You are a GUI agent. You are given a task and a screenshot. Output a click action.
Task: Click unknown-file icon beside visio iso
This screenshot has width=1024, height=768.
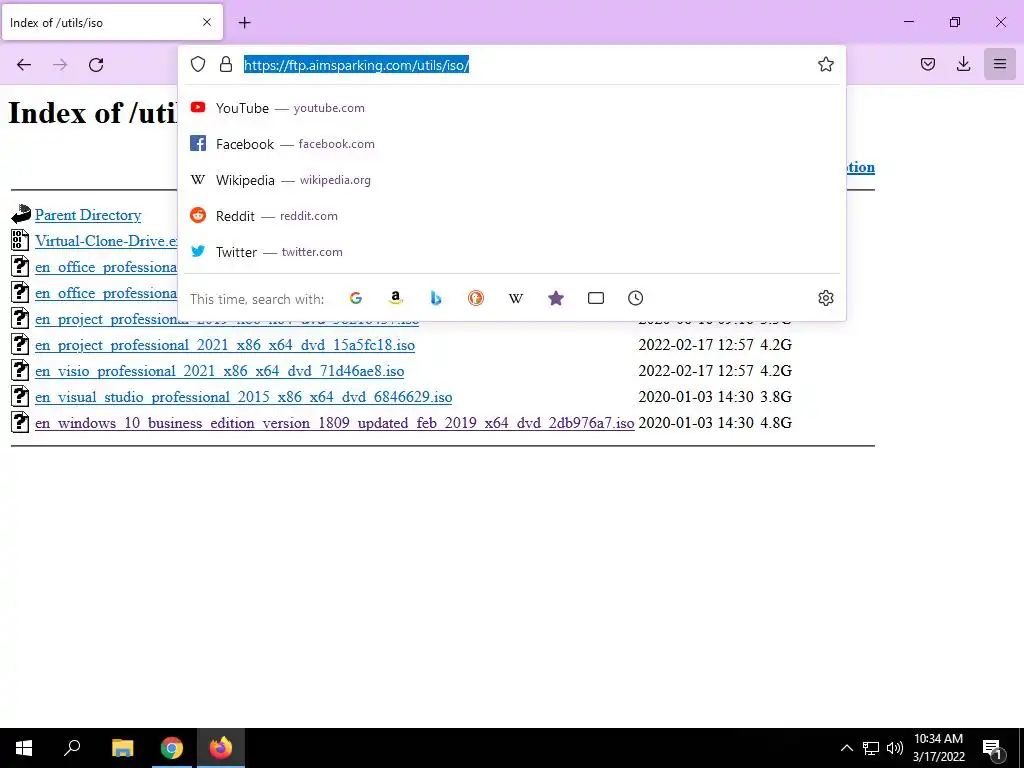tap(20, 370)
